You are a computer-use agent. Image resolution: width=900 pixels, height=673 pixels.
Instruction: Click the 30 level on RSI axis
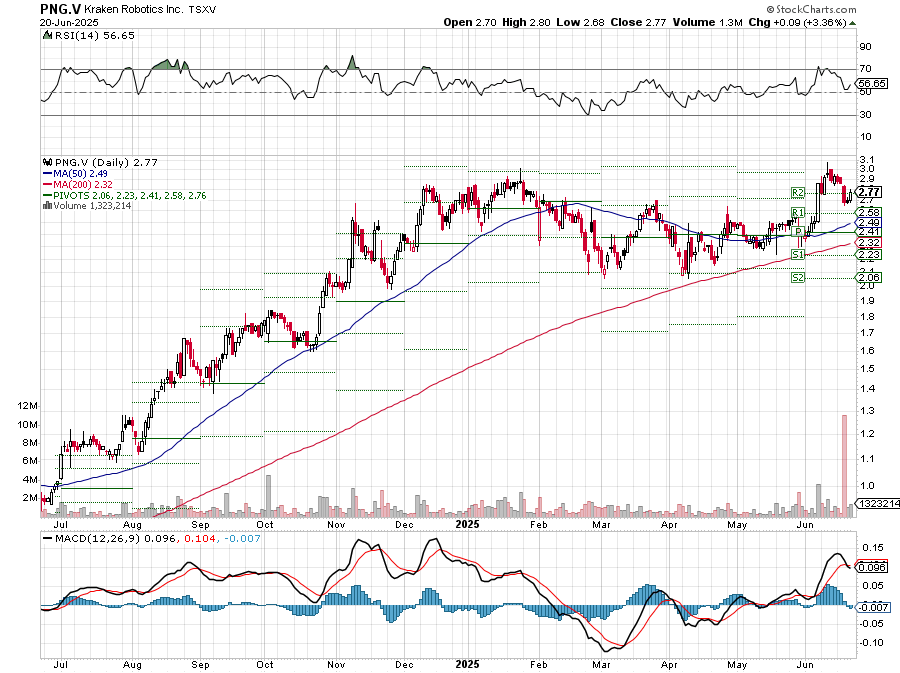point(865,115)
